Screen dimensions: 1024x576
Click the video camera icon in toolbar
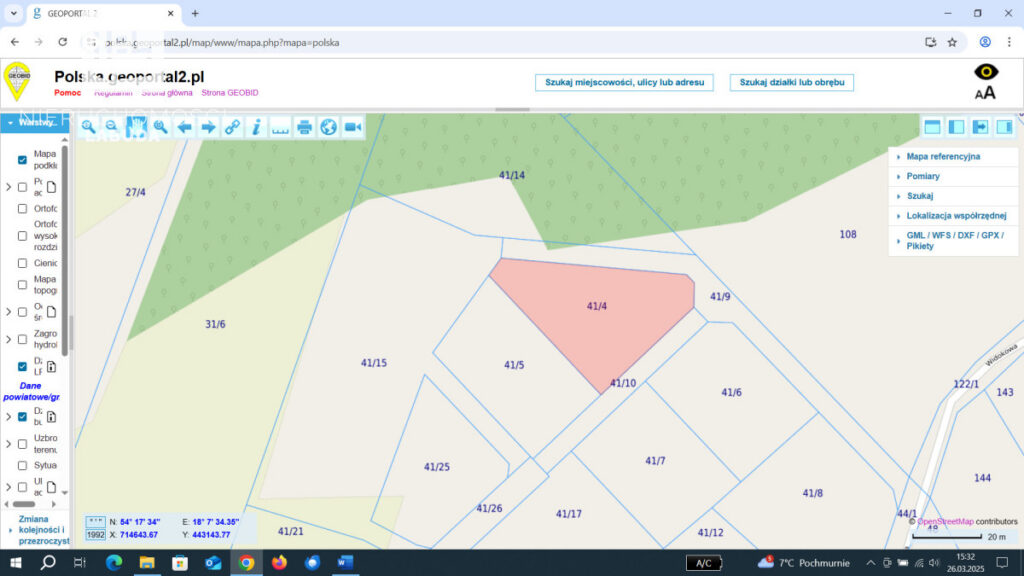pyautogui.click(x=352, y=127)
